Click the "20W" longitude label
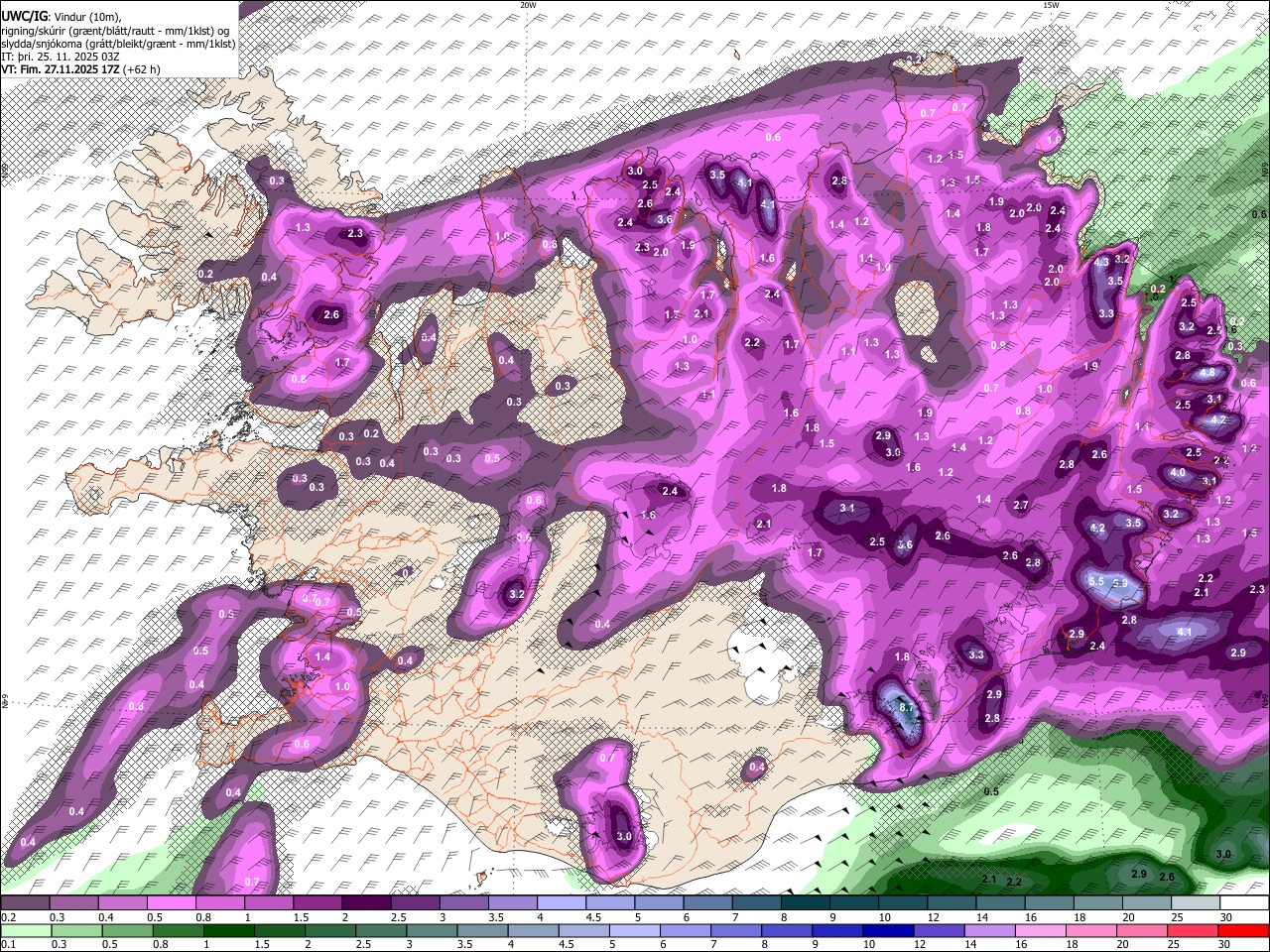 click(528, 5)
